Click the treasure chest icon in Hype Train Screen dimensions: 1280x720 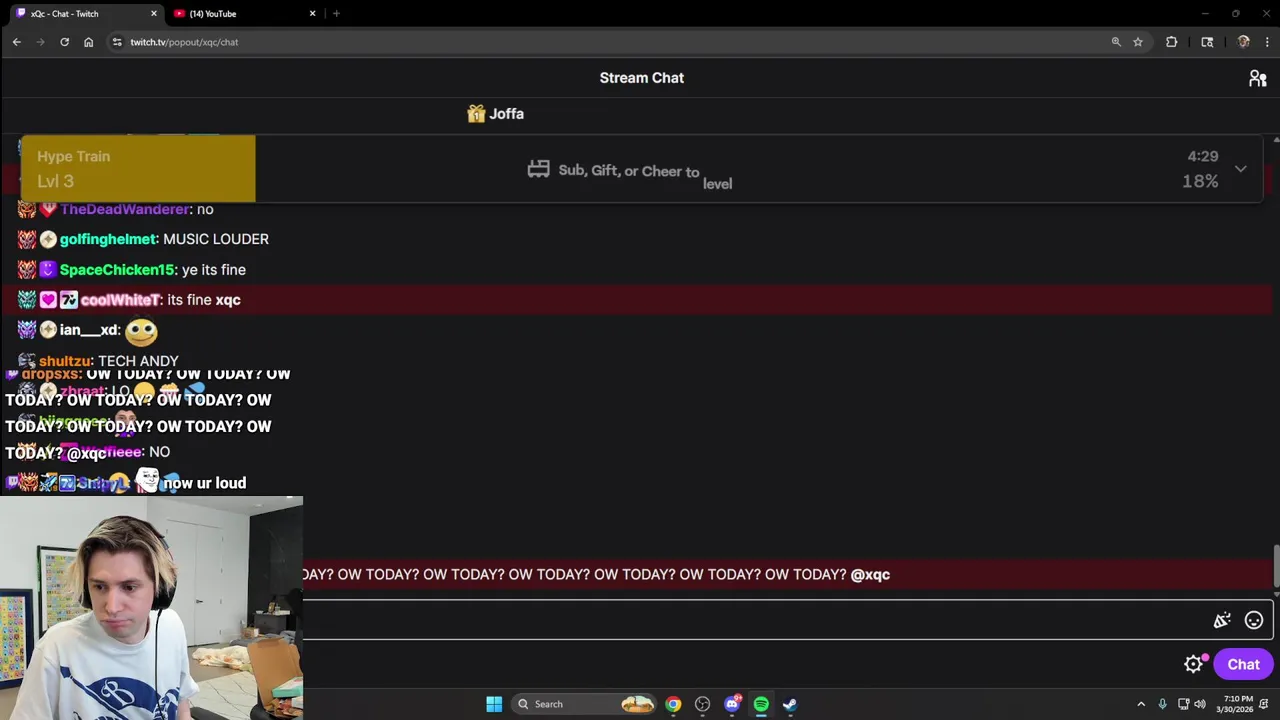pyautogui.click(x=538, y=169)
